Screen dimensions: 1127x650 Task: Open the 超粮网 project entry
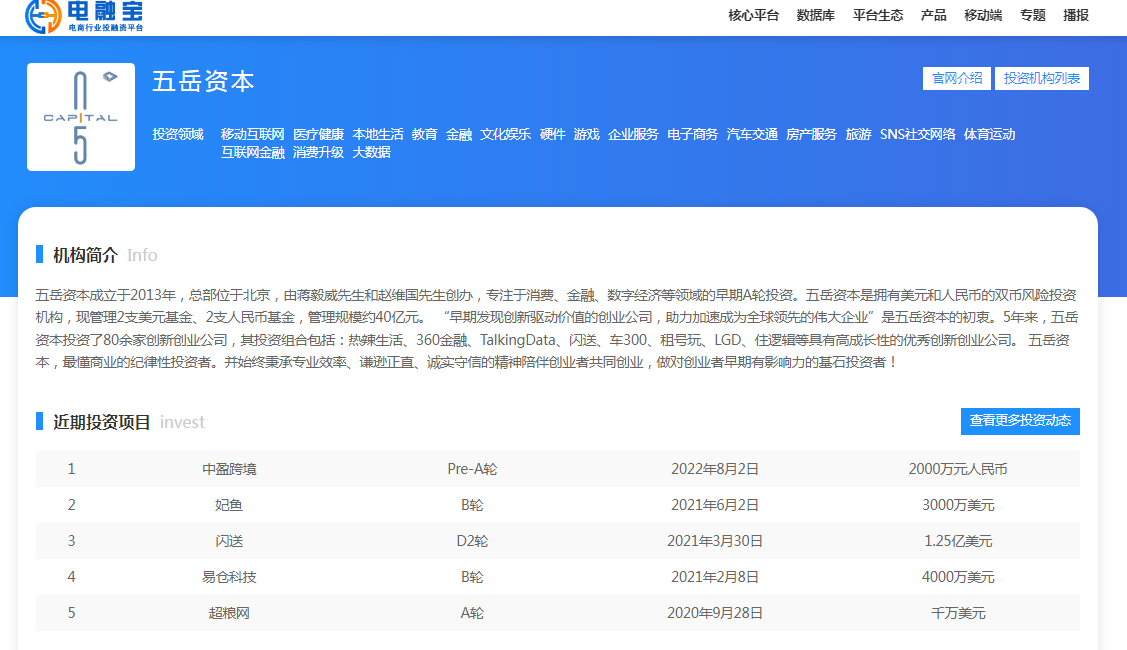point(229,613)
